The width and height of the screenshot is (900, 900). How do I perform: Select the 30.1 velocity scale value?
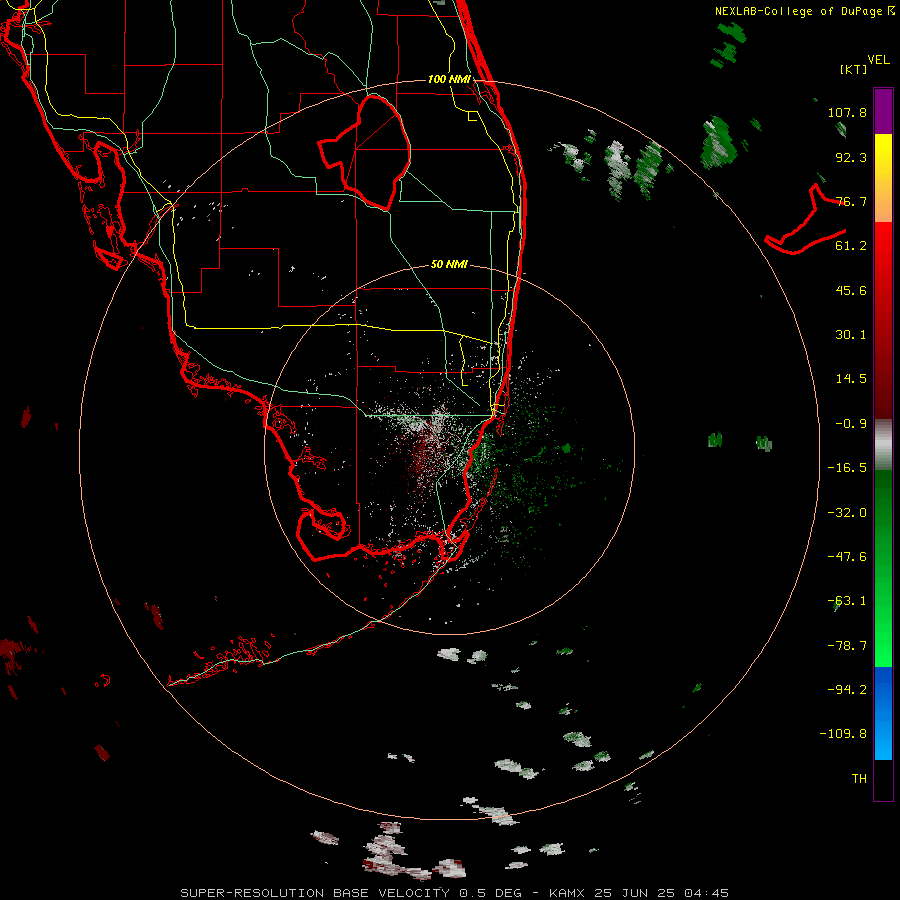851,335
